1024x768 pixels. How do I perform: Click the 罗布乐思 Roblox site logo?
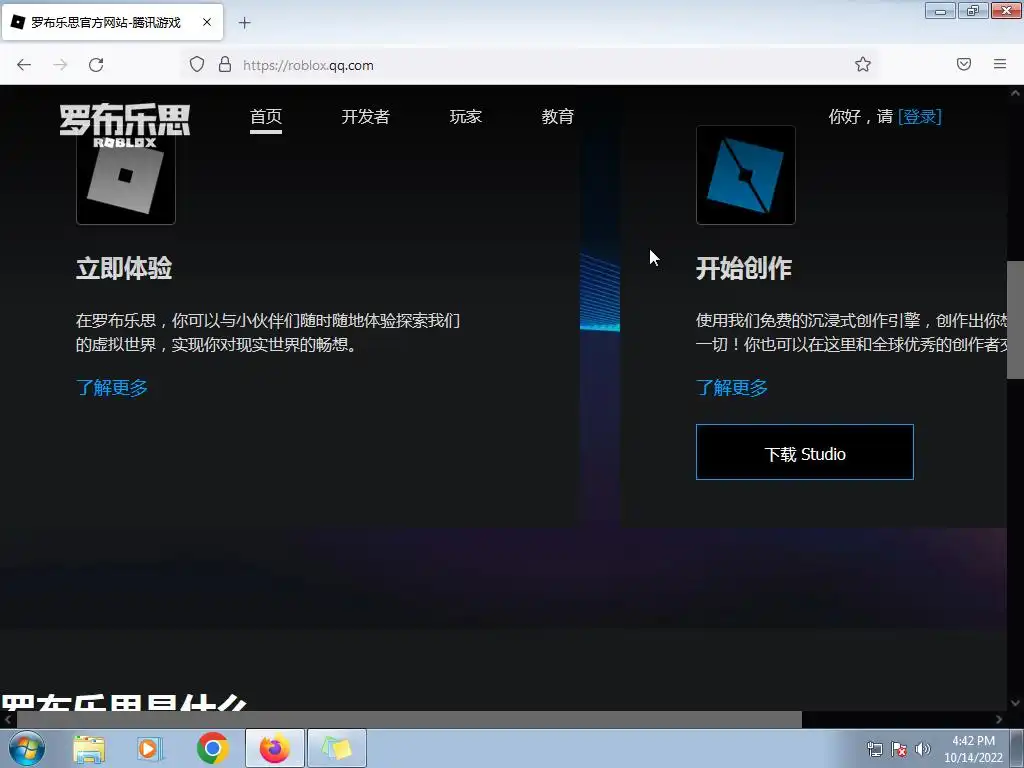point(124,125)
